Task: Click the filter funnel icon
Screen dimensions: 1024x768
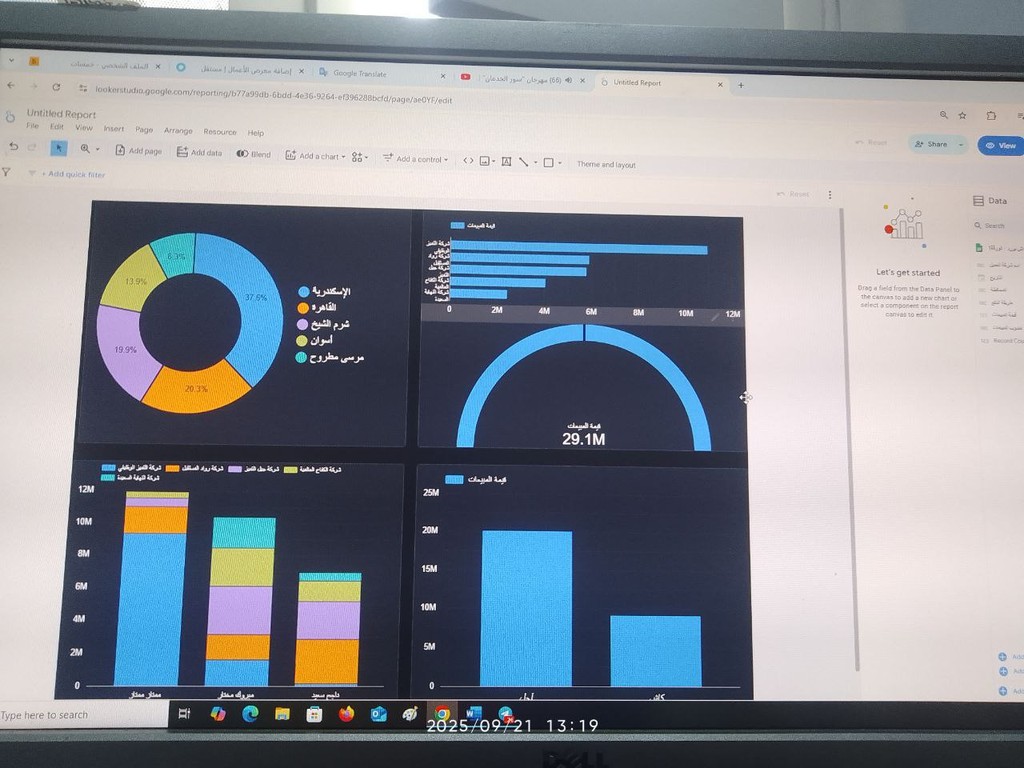Action: click(6, 172)
